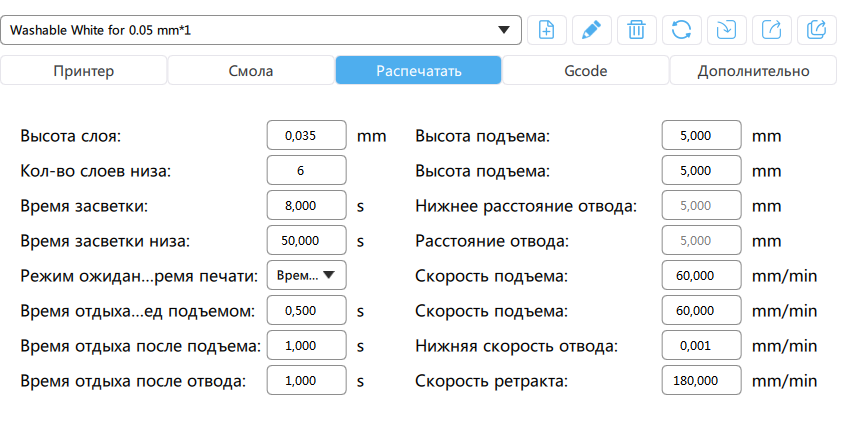The width and height of the screenshot is (842, 444).
Task: Open the Washable White profile dropdown
Action: [x=261, y=30]
